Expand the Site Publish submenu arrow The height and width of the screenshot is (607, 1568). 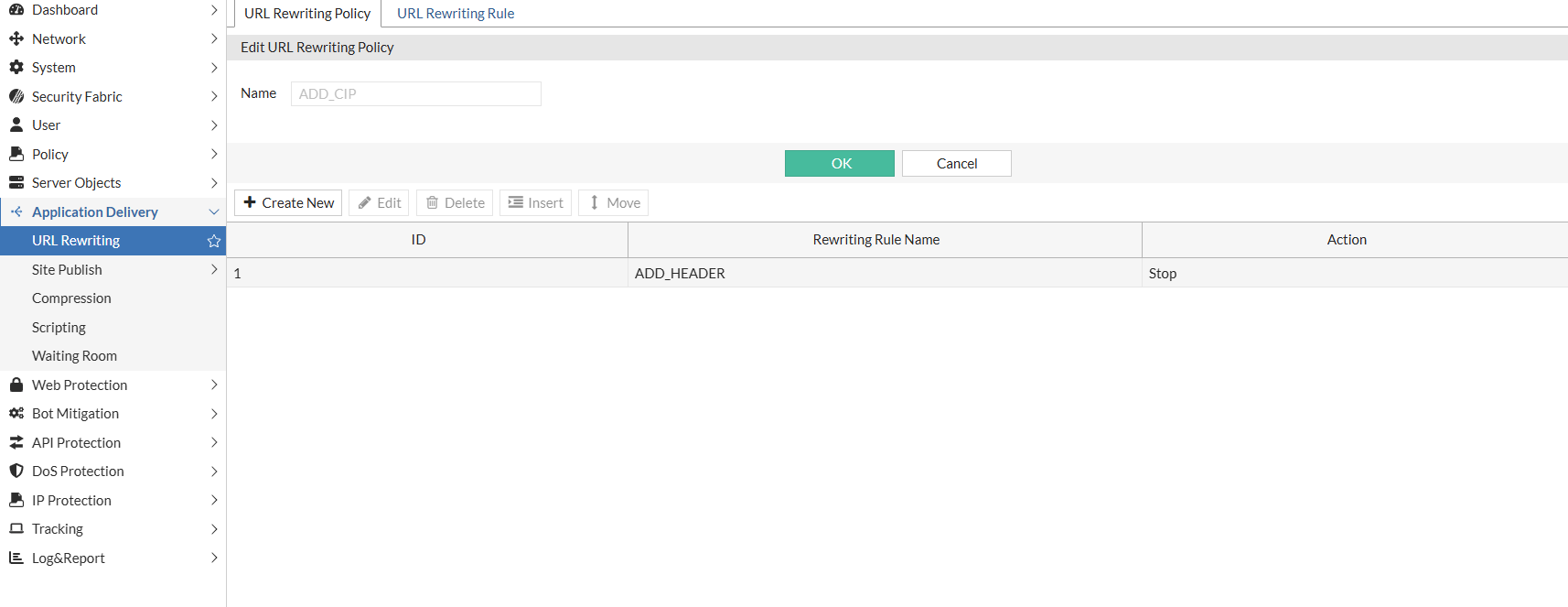pyautogui.click(x=214, y=269)
